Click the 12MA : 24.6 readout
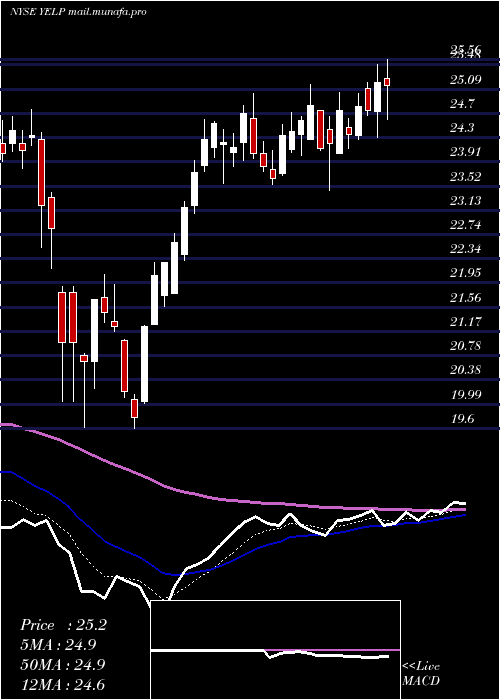This screenshot has height=700, width=500. (x=62, y=684)
